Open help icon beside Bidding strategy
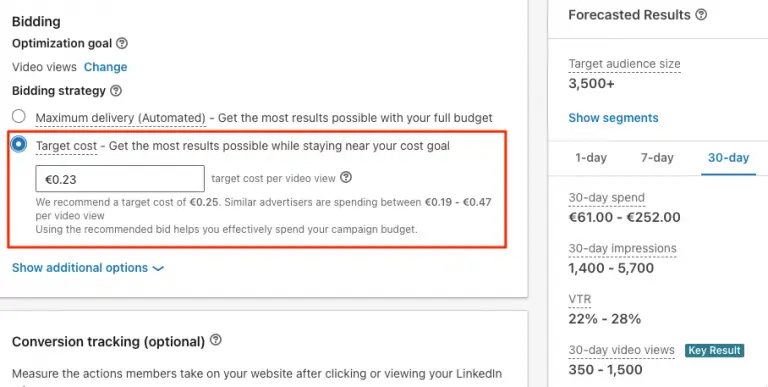The image size is (768, 387). click(x=116, y=91)
